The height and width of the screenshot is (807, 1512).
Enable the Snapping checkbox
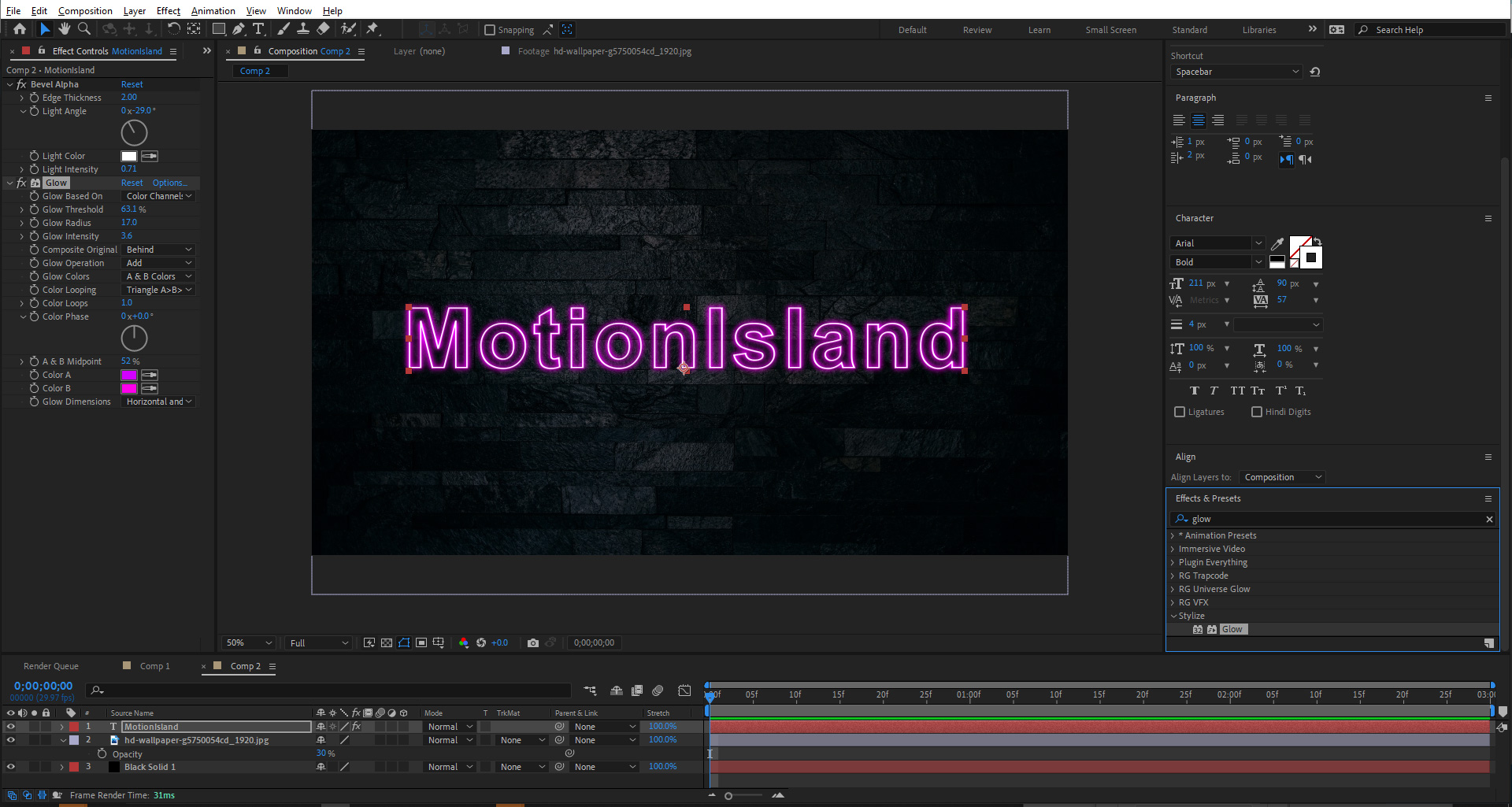pos(490,30)
